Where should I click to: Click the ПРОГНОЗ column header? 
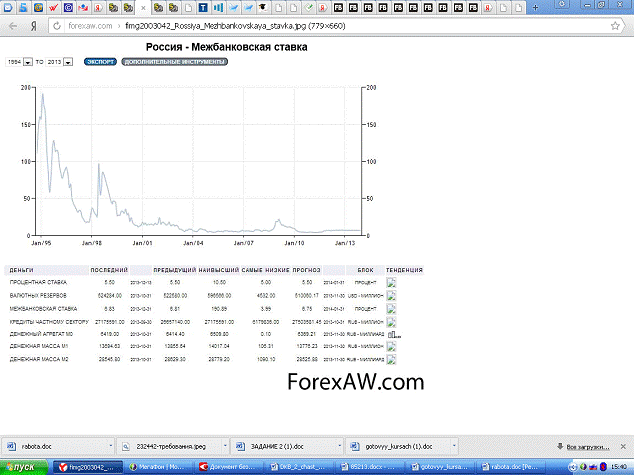coord(306,270)
